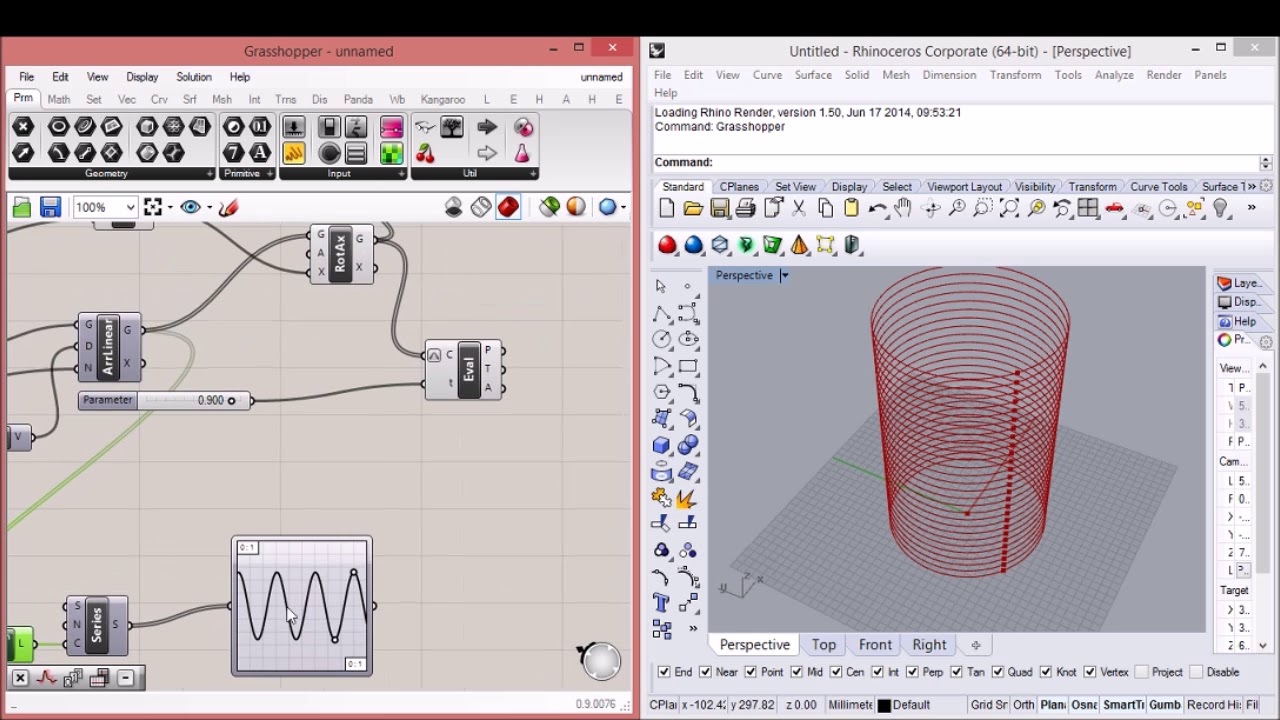Click the pink flask icon in Util

[x=522, y=153]
